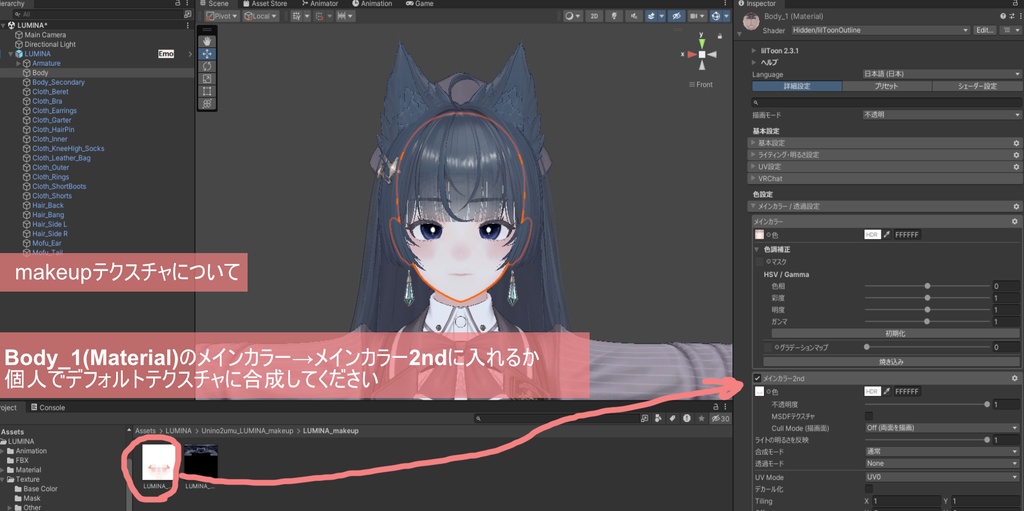Select the Transform tool

[206, 103]
